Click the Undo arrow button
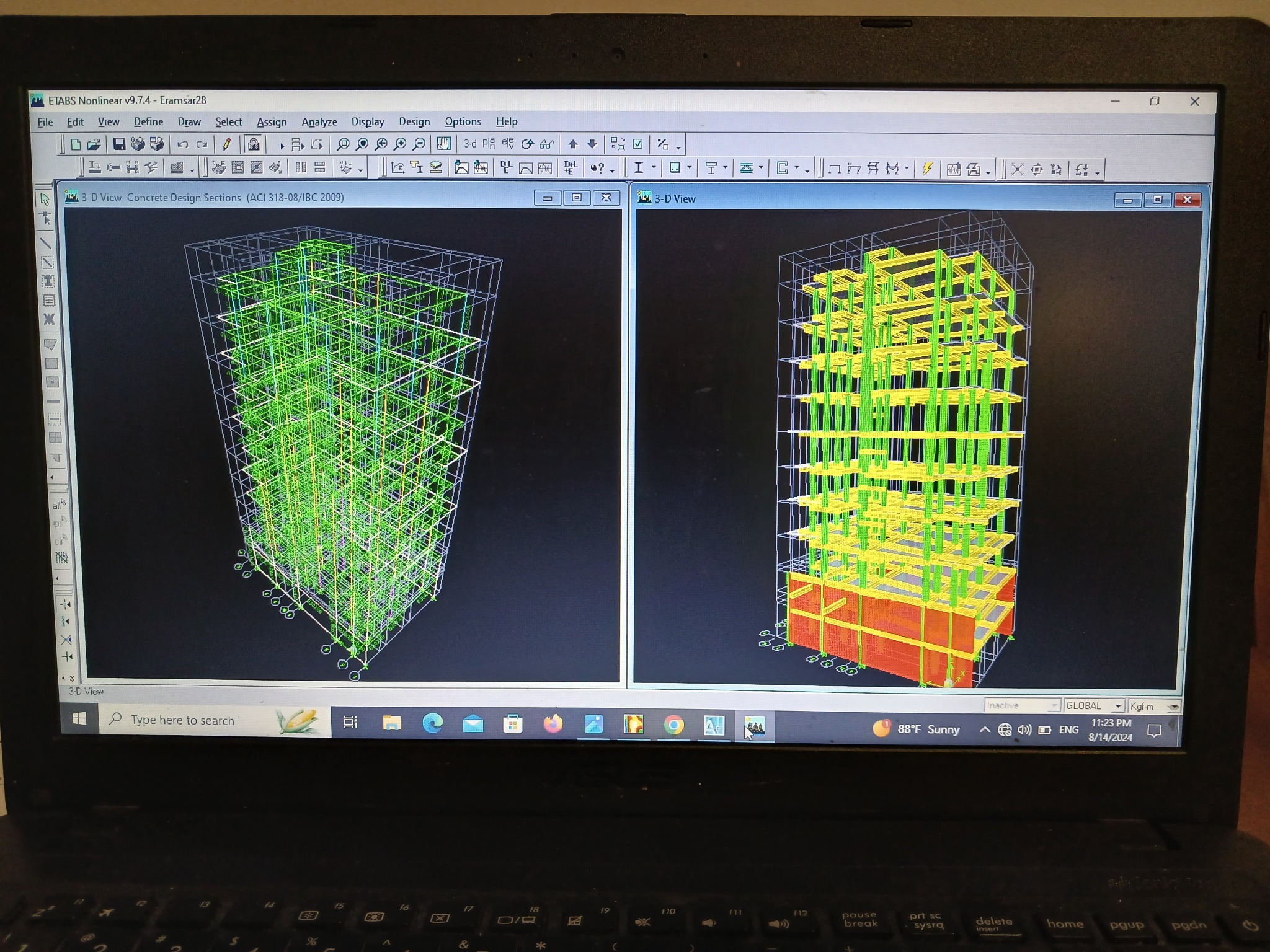Image resolution: width=1270 pixels, height=952 pixels. pyautogui.click(x=183, y=145)
